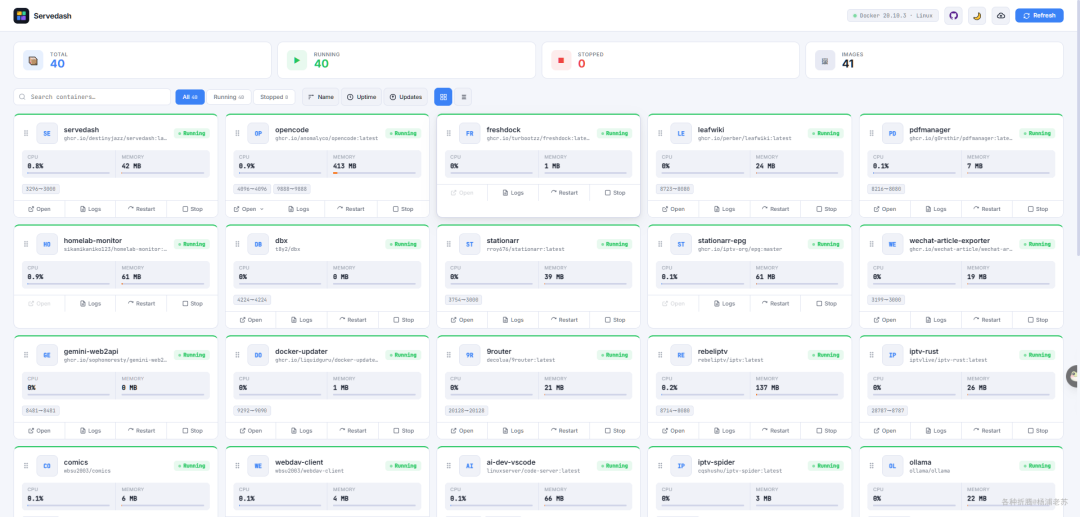Click the FR avatar on freshdock card
This screenshot has height=517, width=1080.
[x=470, y=133]
